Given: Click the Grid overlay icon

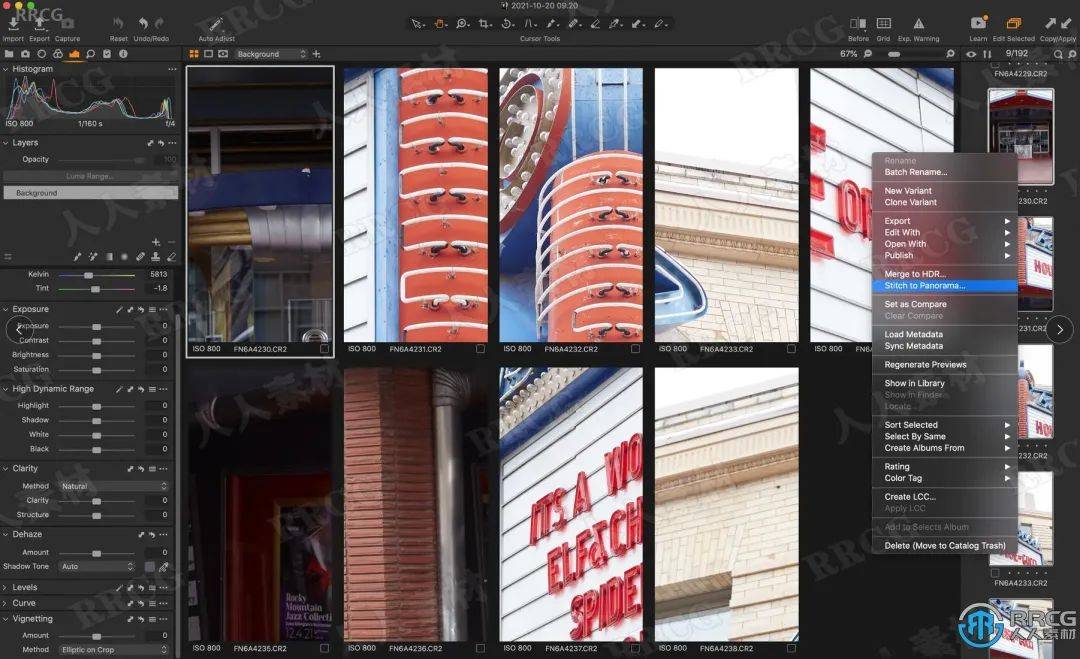Looking at the screenshot, I should tap(883, 24).
